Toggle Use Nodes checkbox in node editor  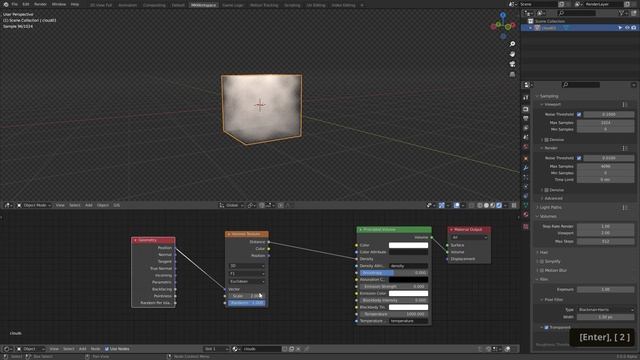pos(107,349)
